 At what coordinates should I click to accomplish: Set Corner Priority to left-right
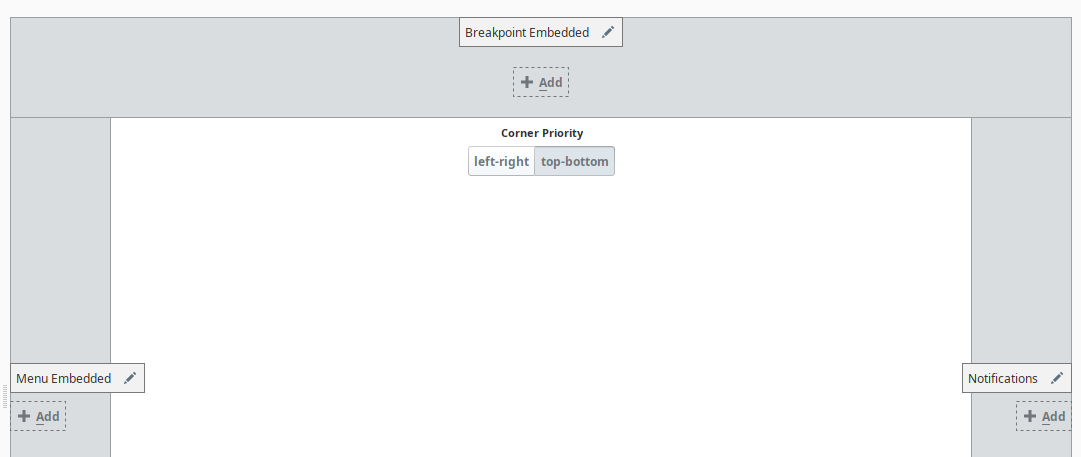501,161
